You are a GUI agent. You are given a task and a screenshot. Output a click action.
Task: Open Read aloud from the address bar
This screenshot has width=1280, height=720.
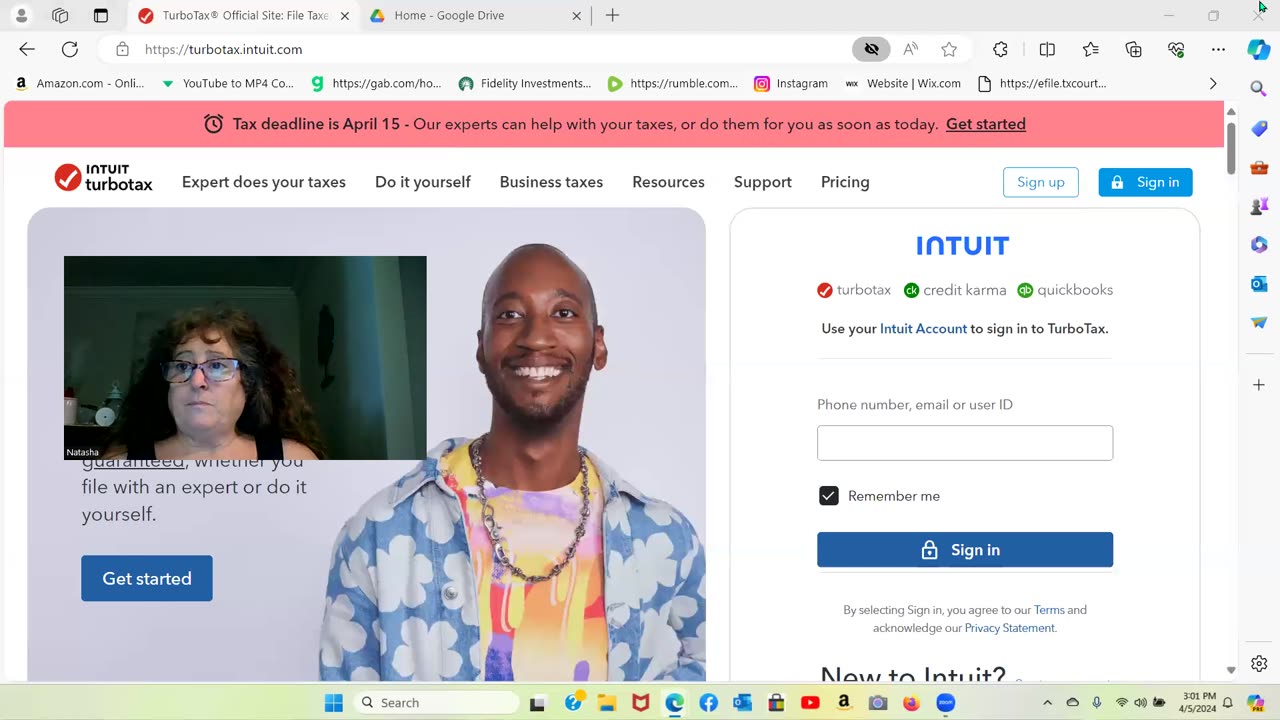[911, 49]
